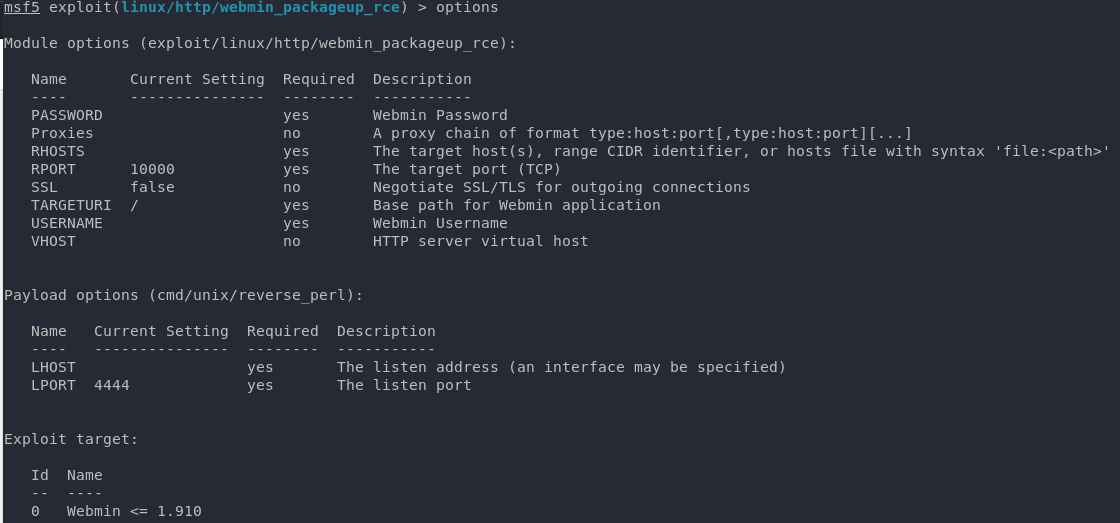This screenshot has height=523, width=1120.
Task: Click the Proxies option row name
Action: [x=62, y=133]
